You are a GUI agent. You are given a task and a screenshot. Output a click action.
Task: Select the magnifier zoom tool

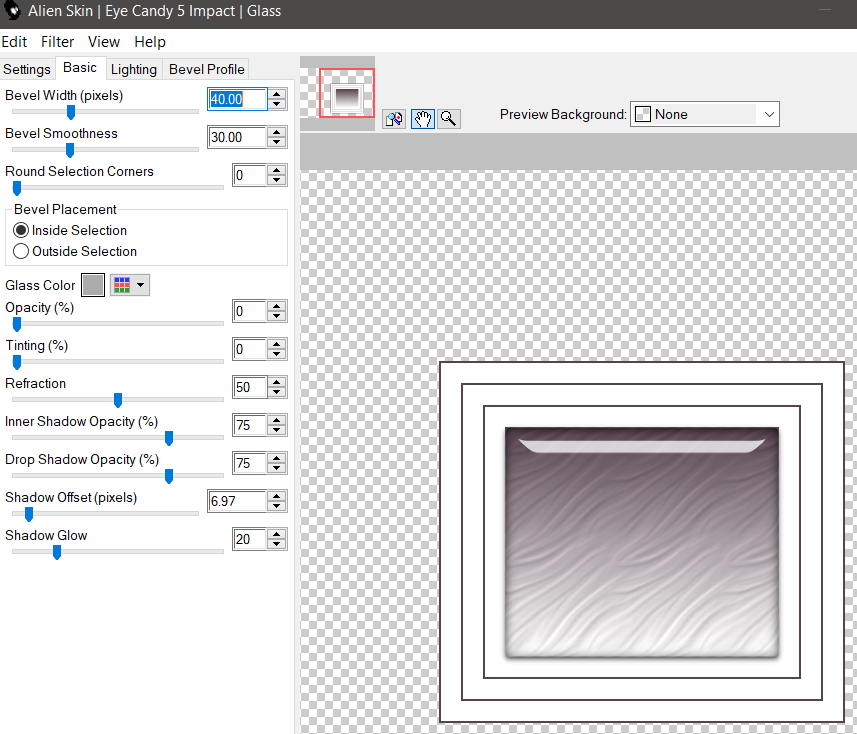click(x=449, y=119)
